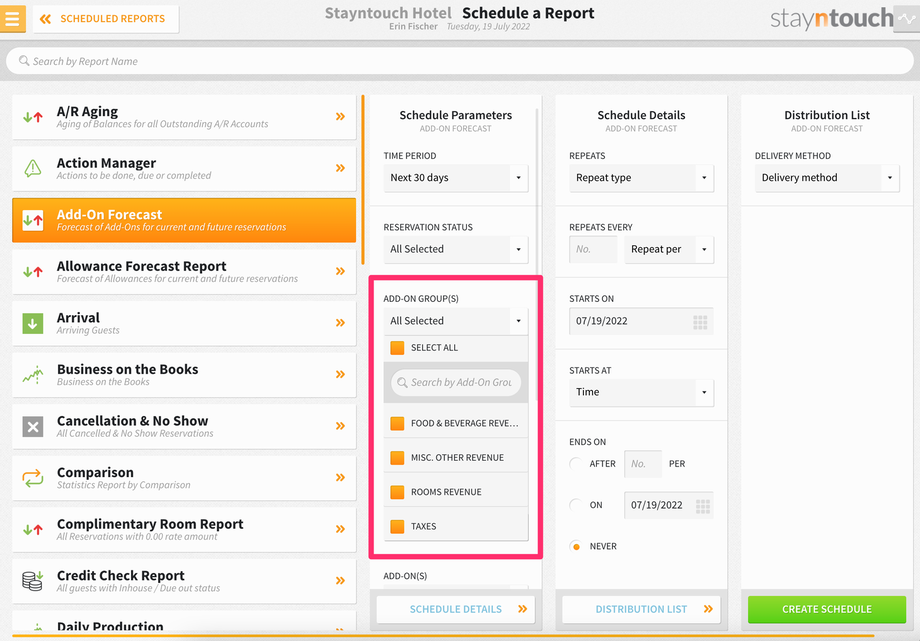Open Business on the Books chevron
The width and height of the screenshot is (920, 641).
[x=340, y=375]
